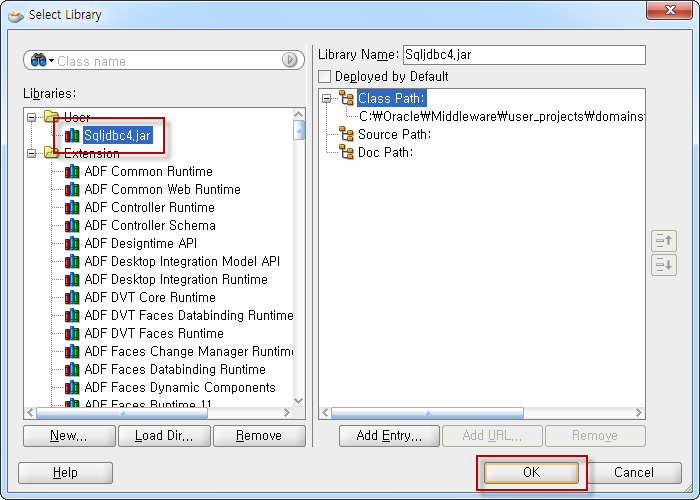Click path tree scroll right arrow
700x500 pixels.
(639, 413)
